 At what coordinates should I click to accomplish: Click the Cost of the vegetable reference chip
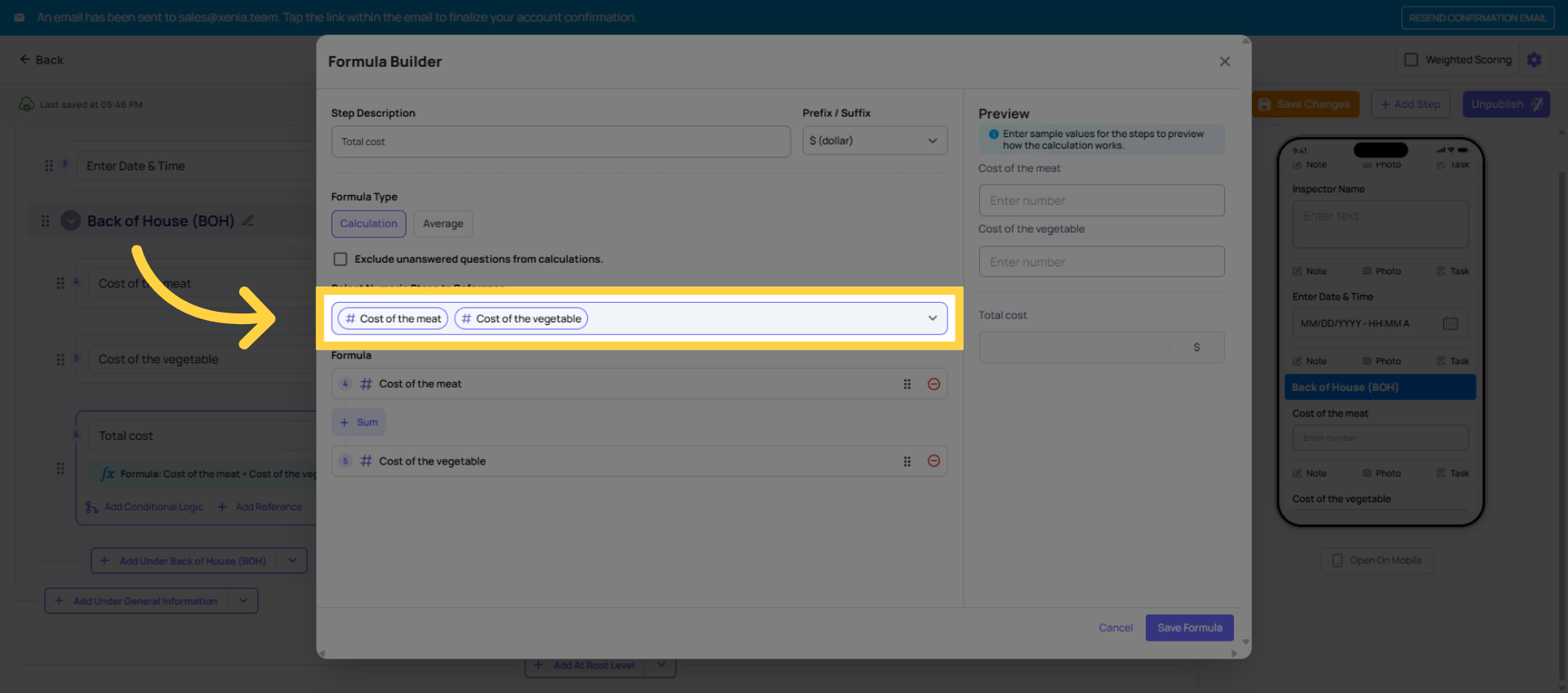521,318
